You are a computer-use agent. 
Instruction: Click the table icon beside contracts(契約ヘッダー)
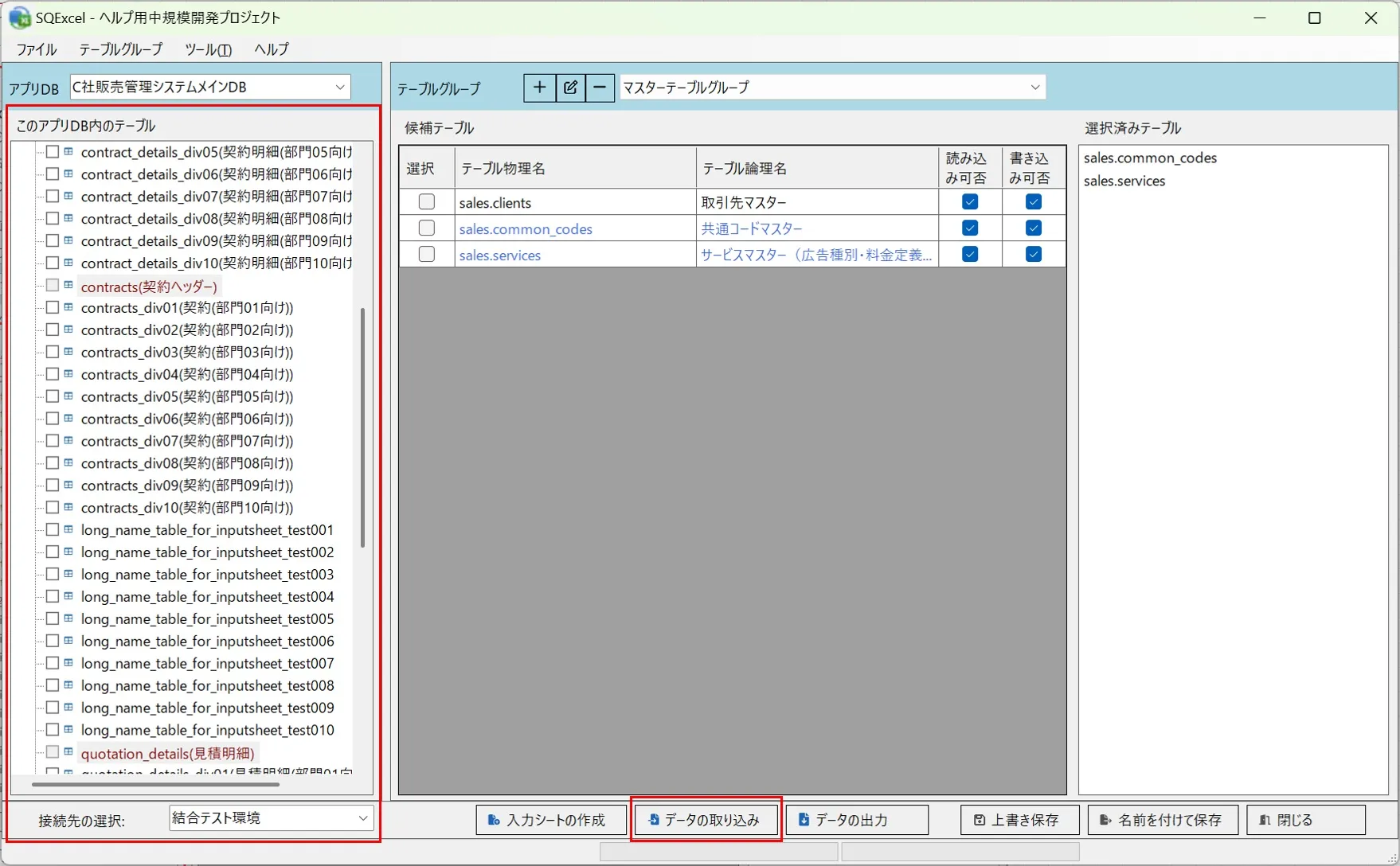pyautogui.click(x=68, y=285)
